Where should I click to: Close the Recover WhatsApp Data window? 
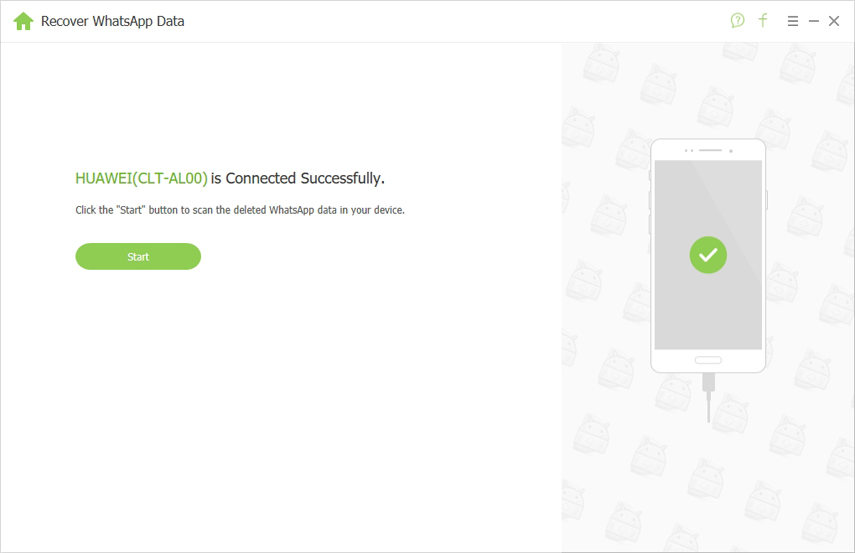coord(834,21)
